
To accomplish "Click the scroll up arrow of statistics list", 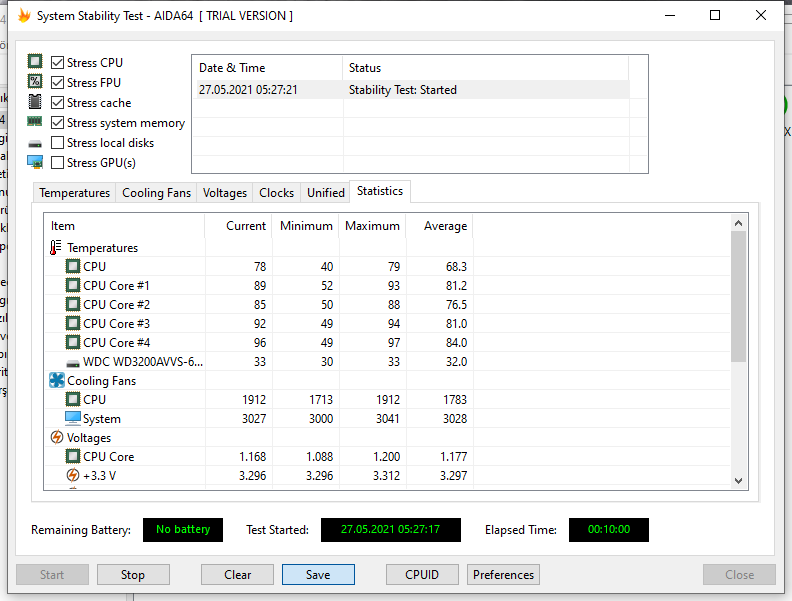I will 738,223.
